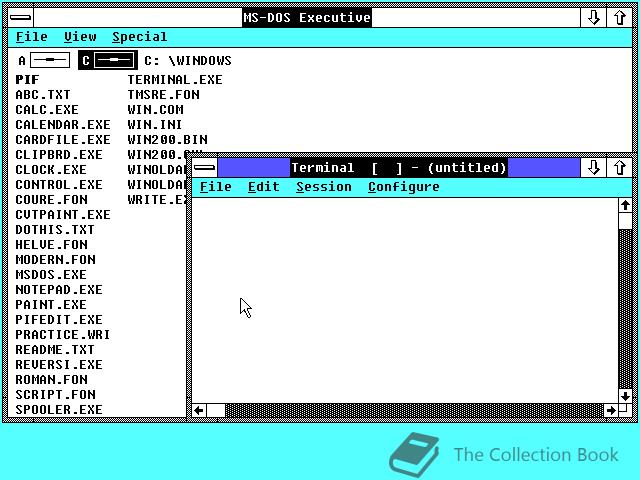Select COURE.FON in the file list
Screen dimensions: 640x480
coord(51,200)
